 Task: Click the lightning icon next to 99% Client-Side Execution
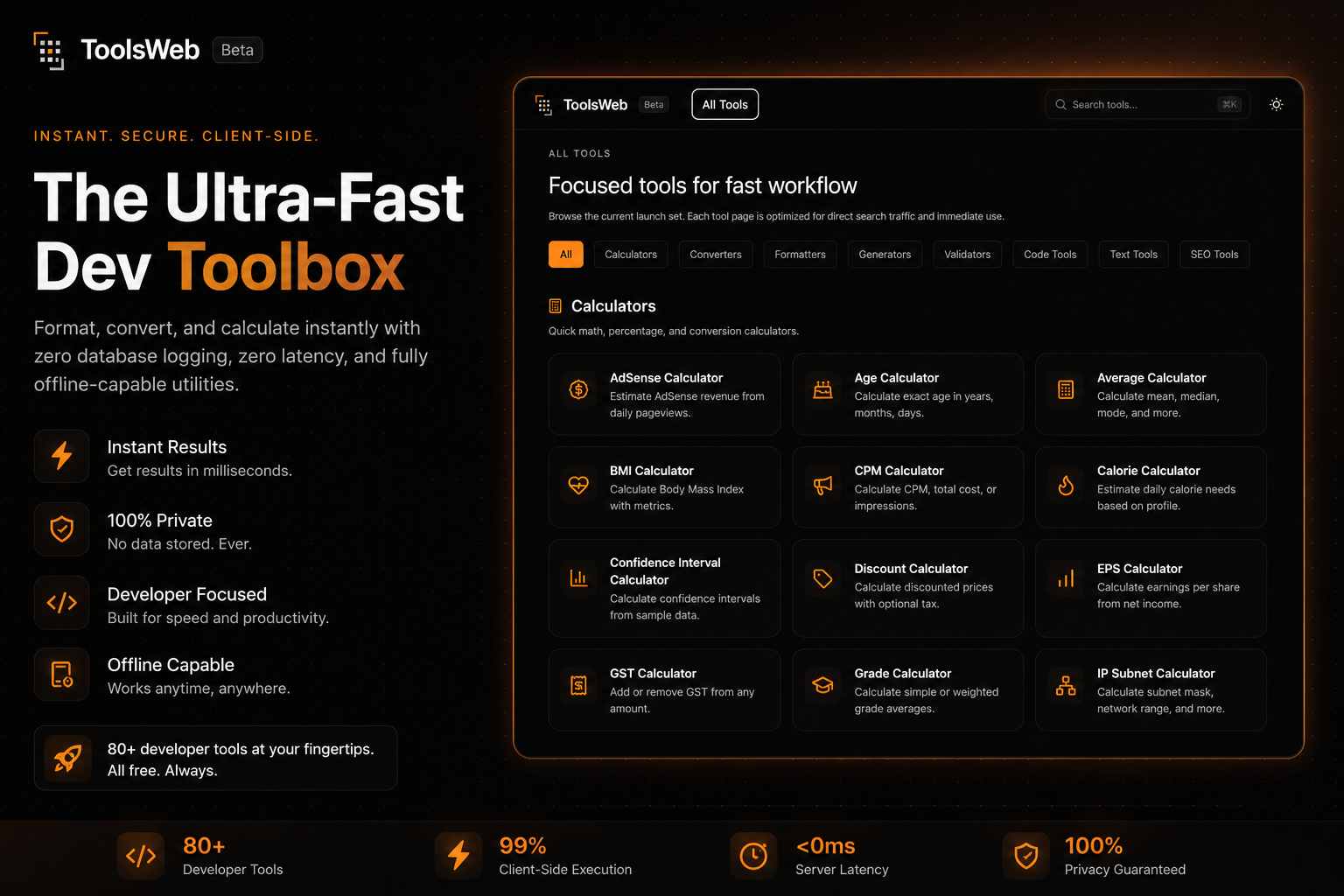coord(458,856)
